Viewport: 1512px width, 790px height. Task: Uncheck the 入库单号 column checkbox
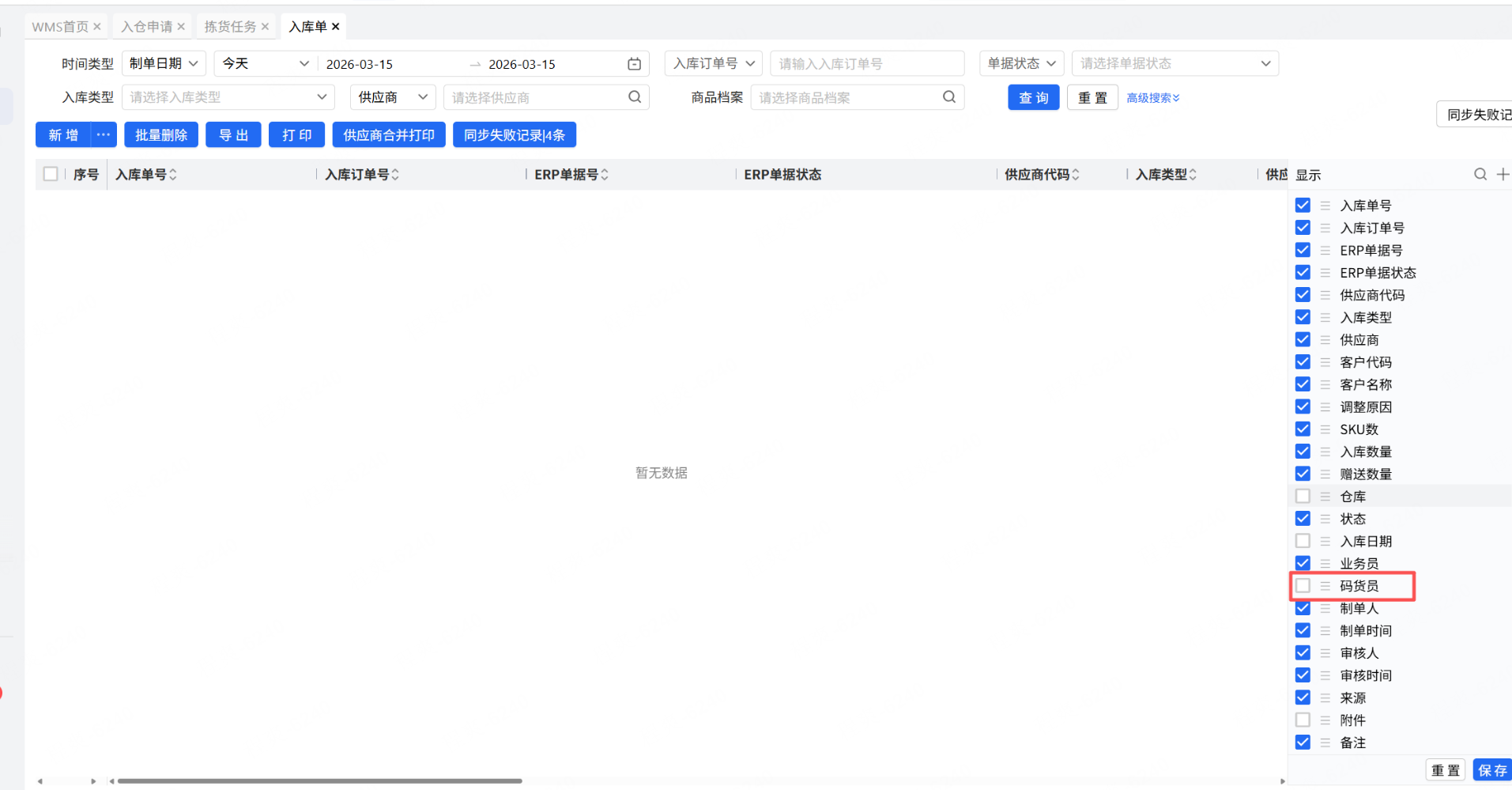[1303, 206]
